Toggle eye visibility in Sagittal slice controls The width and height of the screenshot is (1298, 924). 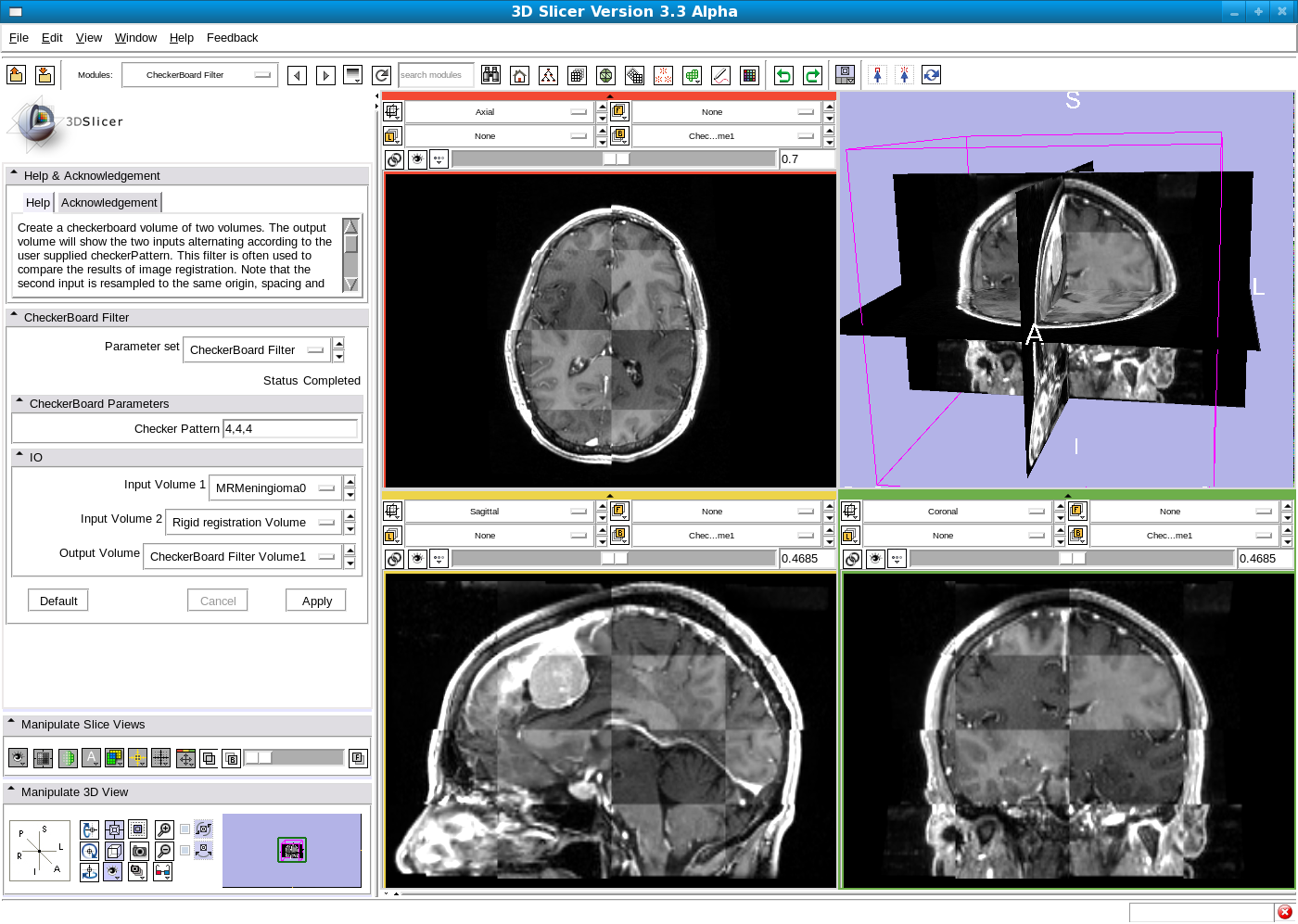pyautogui.click(x=417, y=559)
